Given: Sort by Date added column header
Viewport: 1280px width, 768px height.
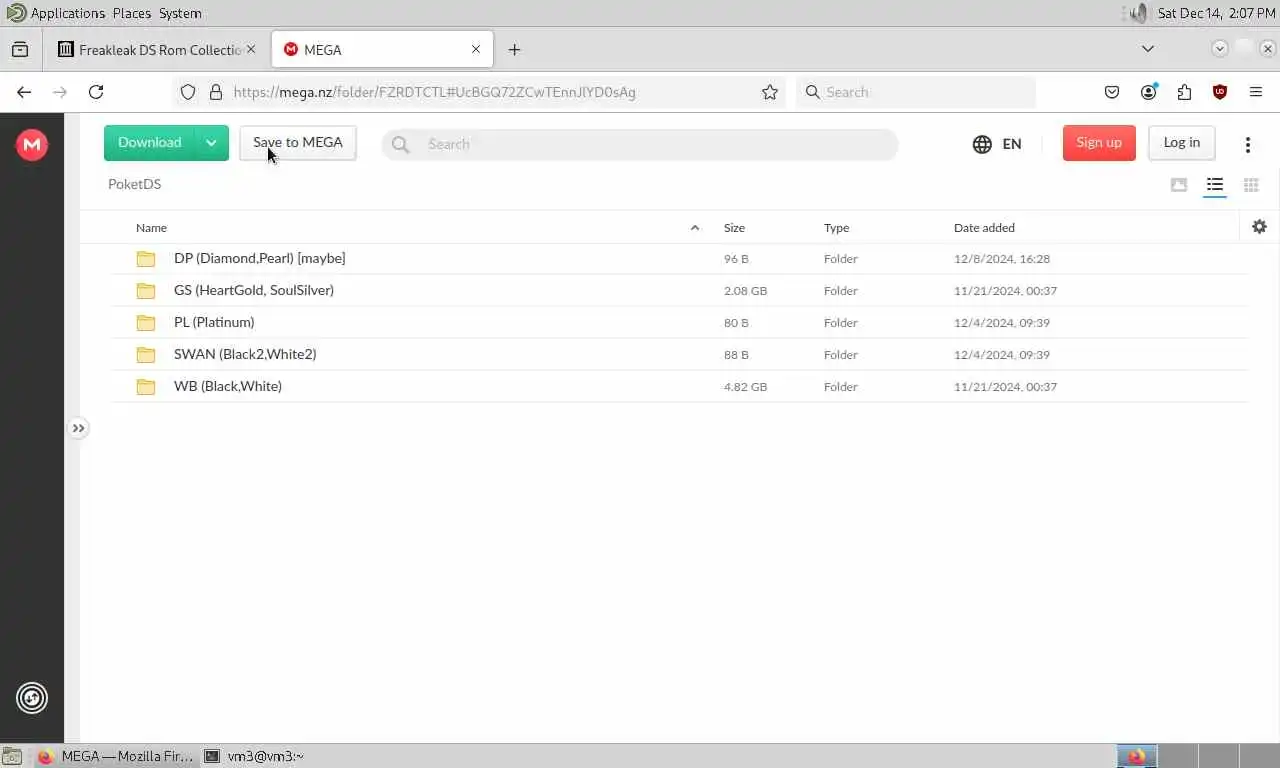Looking at the screenshot, I should [x=984, y=228].
